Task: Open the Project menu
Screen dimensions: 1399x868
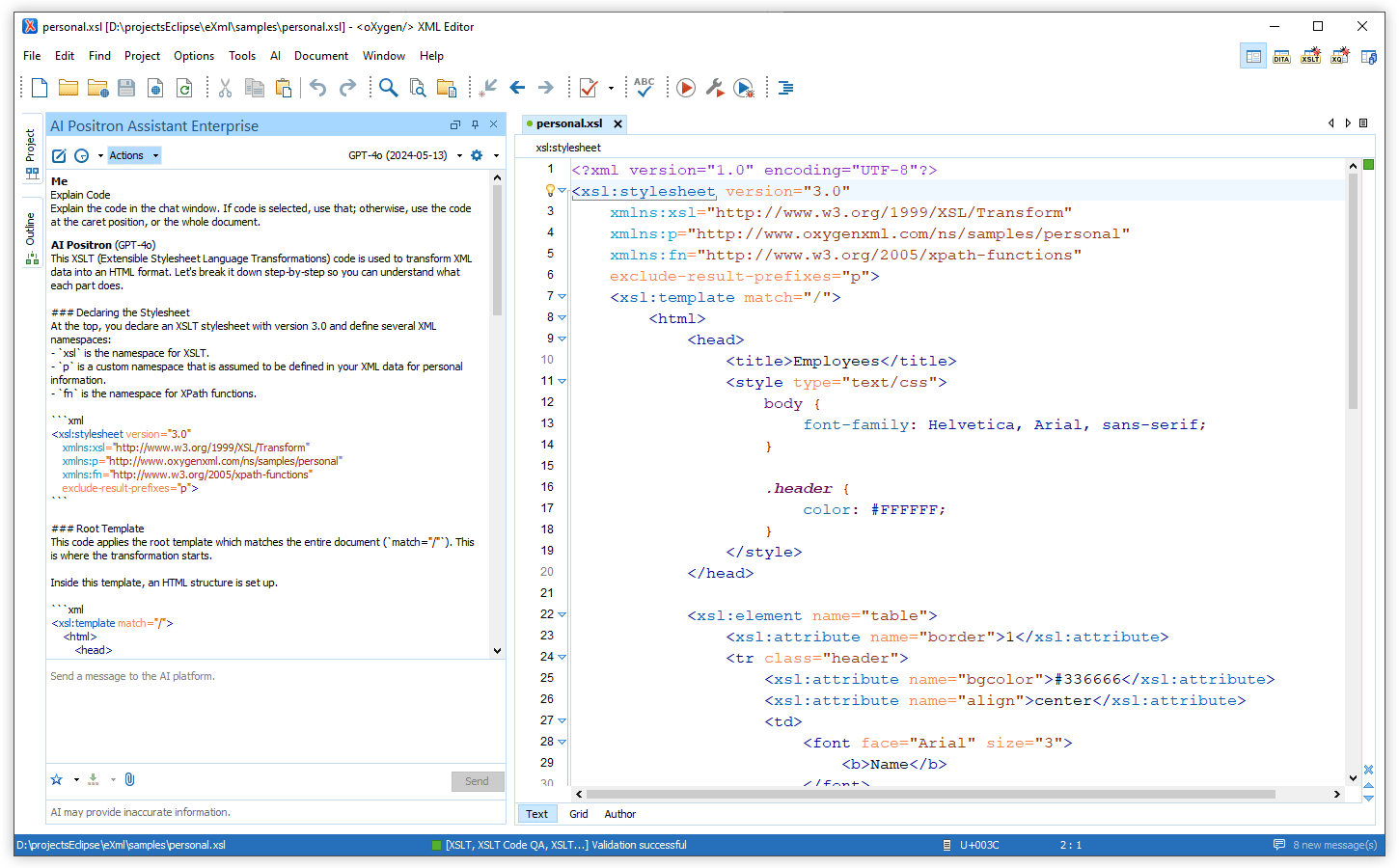Action: click(x=142, y=56)
